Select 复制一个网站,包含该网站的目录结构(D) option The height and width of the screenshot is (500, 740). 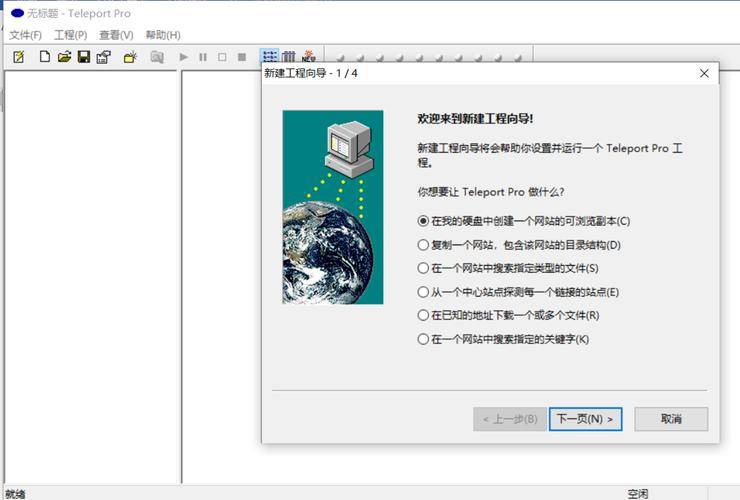pyautogui.click(x=519, y=245)
